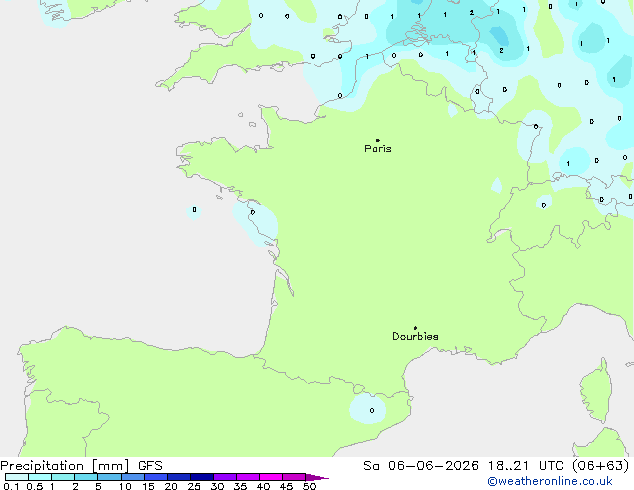
Task: Select the 15 mm legend color swatch
Action: pyautogui.click(x=155, y=477)
